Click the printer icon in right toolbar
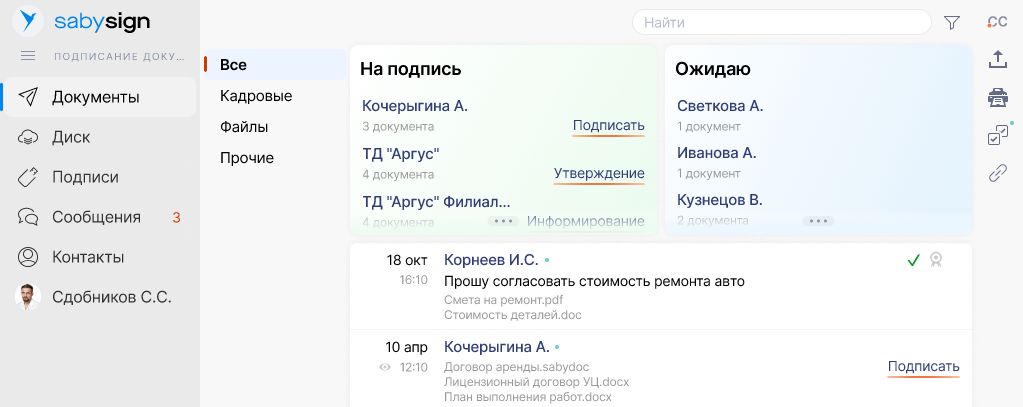Viewport: 1023px width, 407px height. (997, 97)
